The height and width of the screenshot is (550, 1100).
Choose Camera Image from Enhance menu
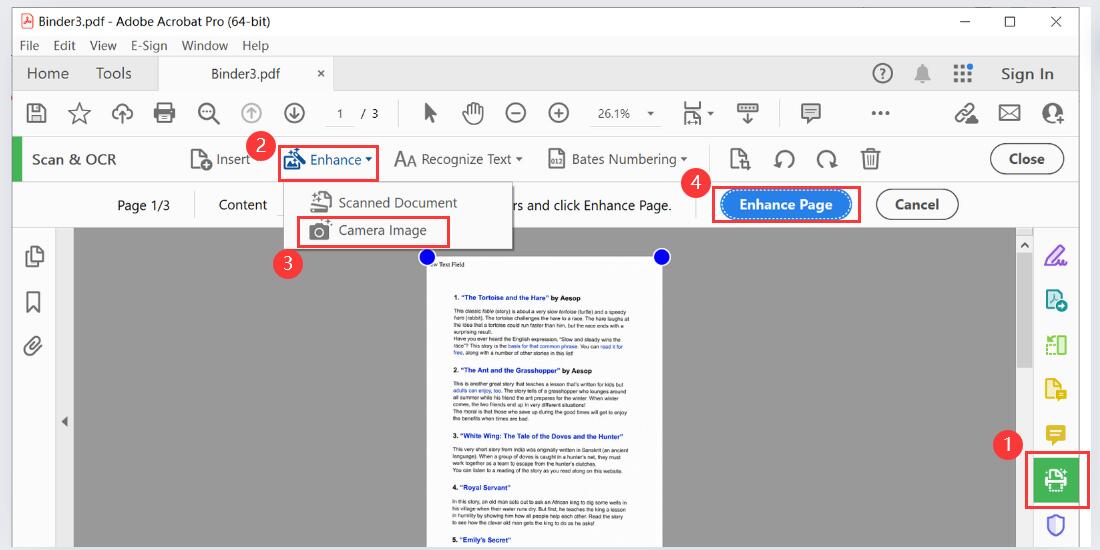pos(381,231)
